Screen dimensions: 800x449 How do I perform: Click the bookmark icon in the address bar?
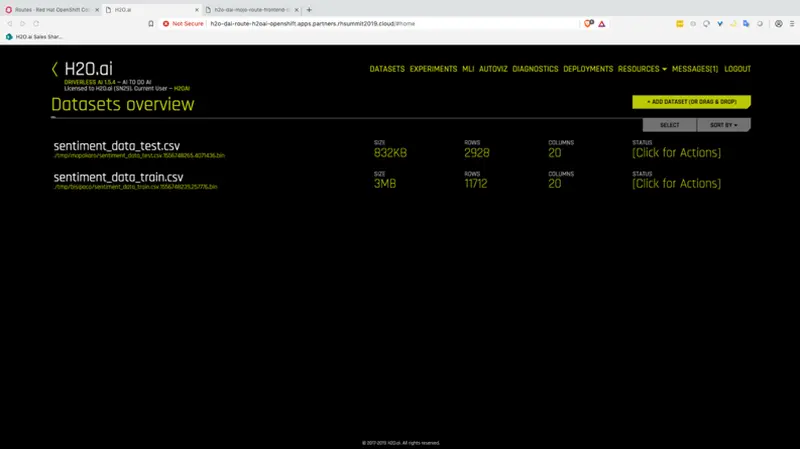click(151, 23)
